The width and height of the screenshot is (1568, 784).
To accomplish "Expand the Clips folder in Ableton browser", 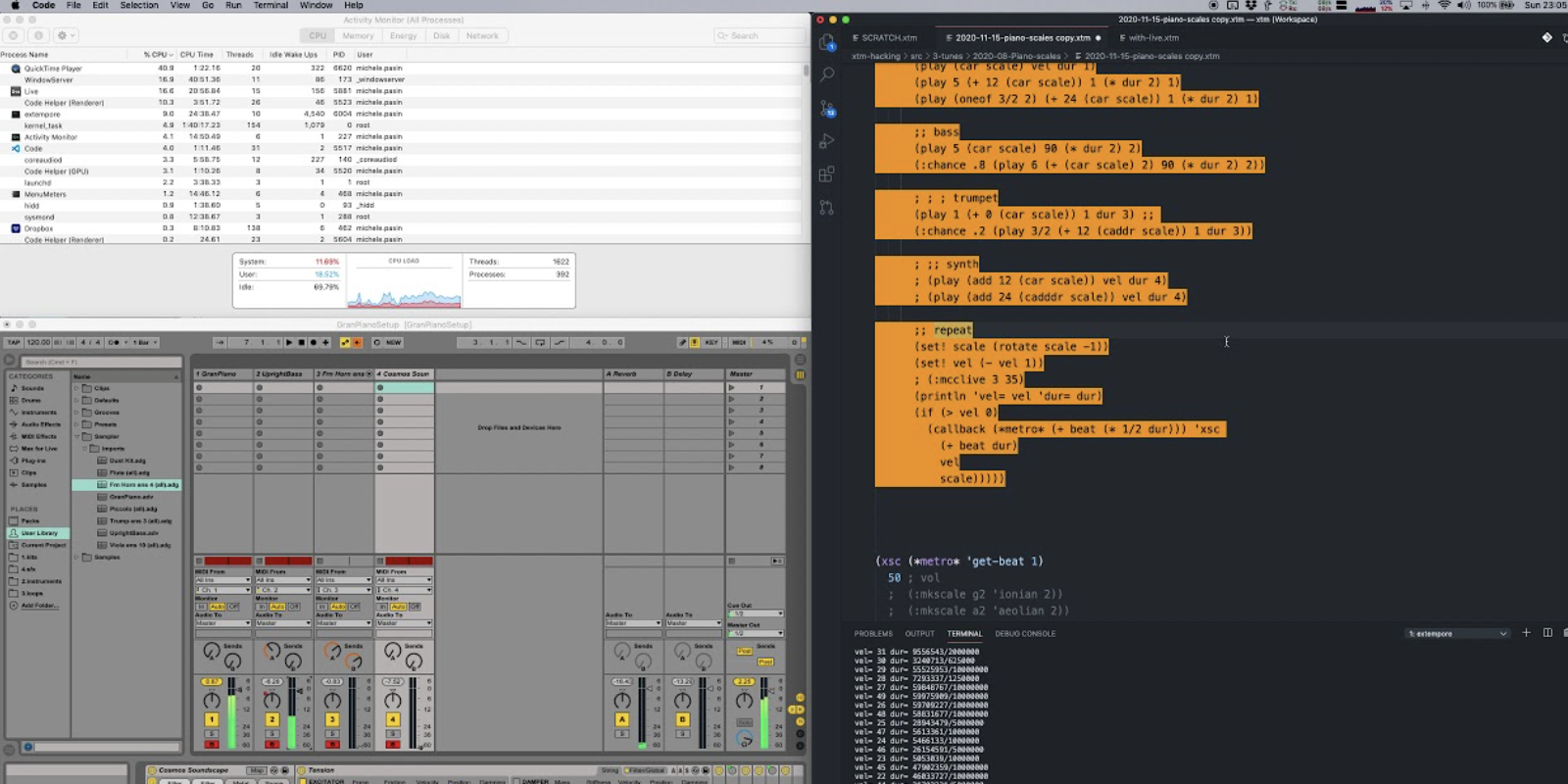I will [76, 388].
